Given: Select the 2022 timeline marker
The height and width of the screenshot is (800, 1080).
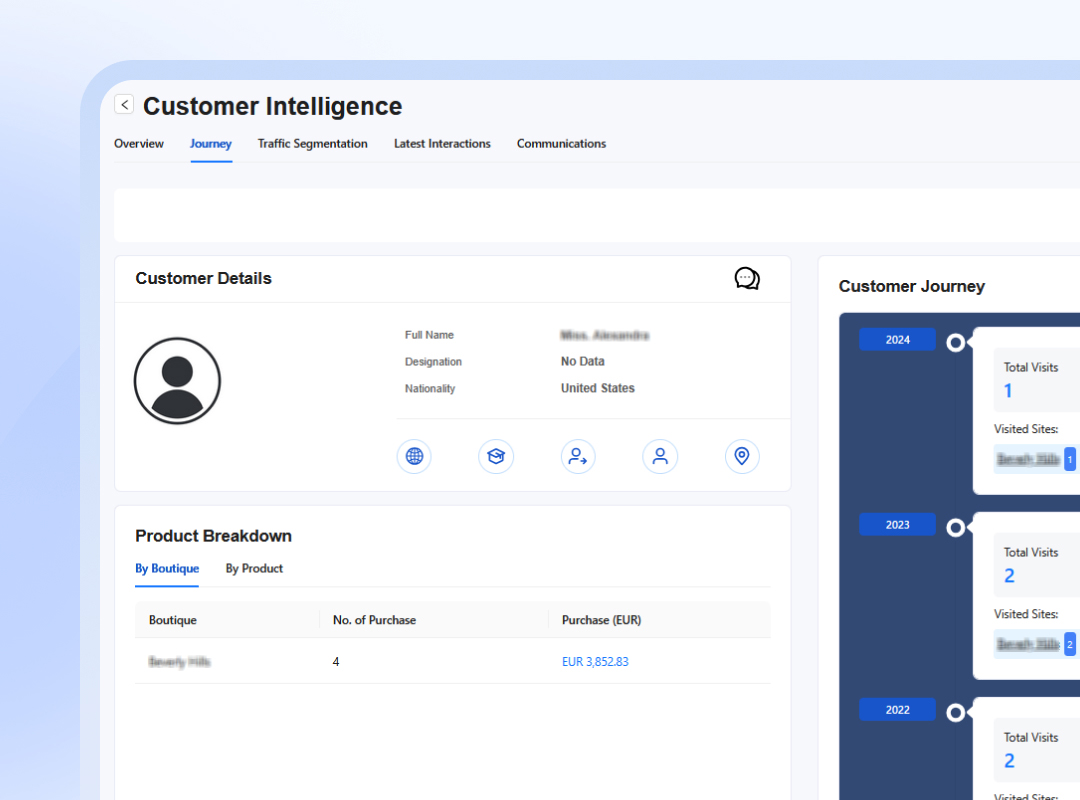Looking at the screenshot, I should (897, 710).
